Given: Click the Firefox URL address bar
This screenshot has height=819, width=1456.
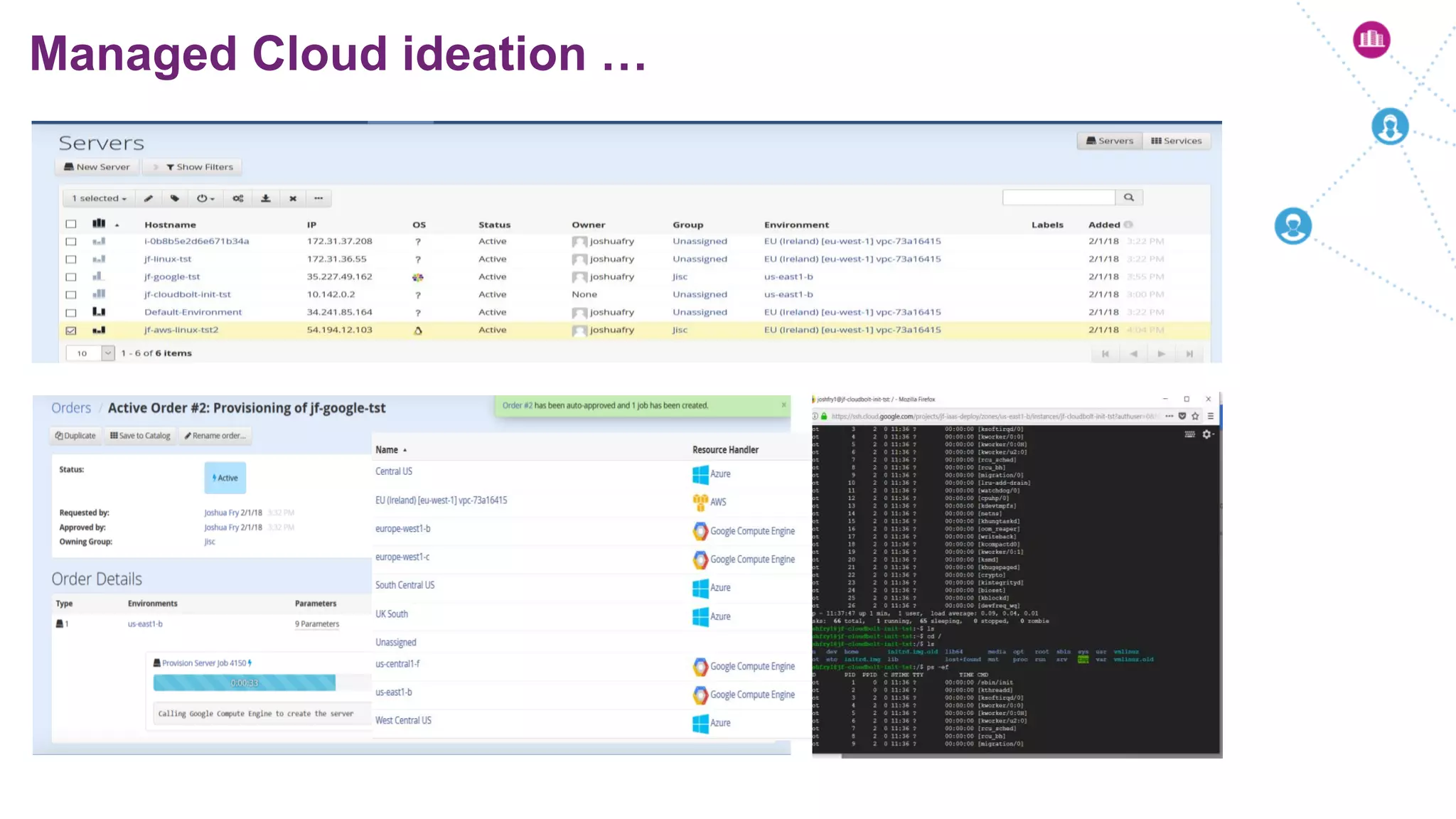Looking at the screenshot, I should pos(994,416).
